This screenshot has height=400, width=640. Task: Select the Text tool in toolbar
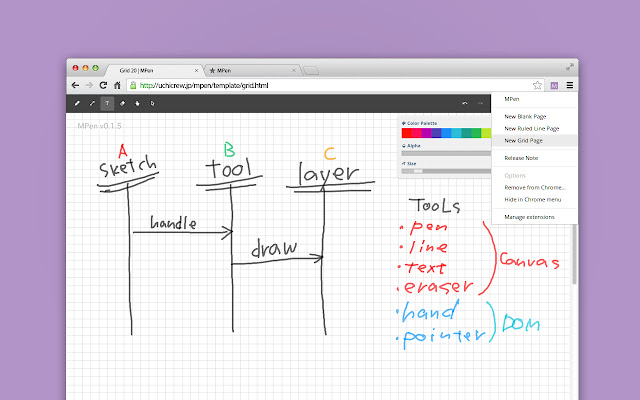pos(107,103)
